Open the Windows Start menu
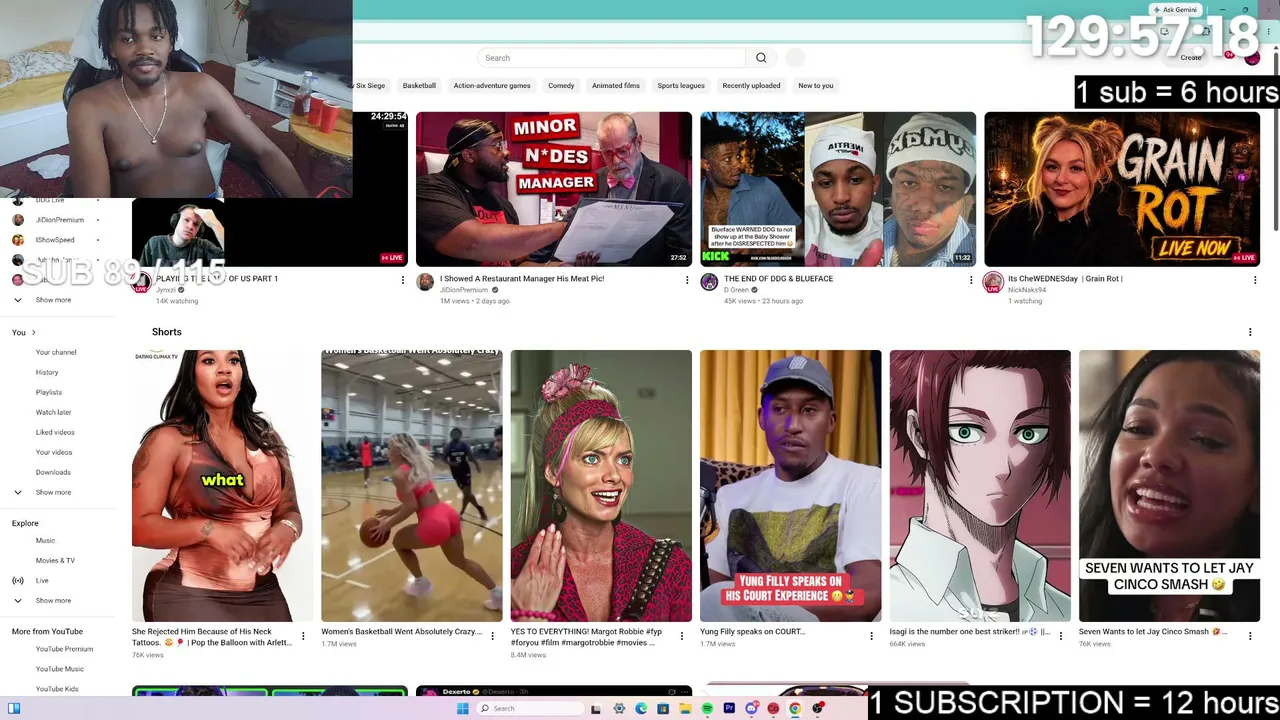 (x=462, y=709)
